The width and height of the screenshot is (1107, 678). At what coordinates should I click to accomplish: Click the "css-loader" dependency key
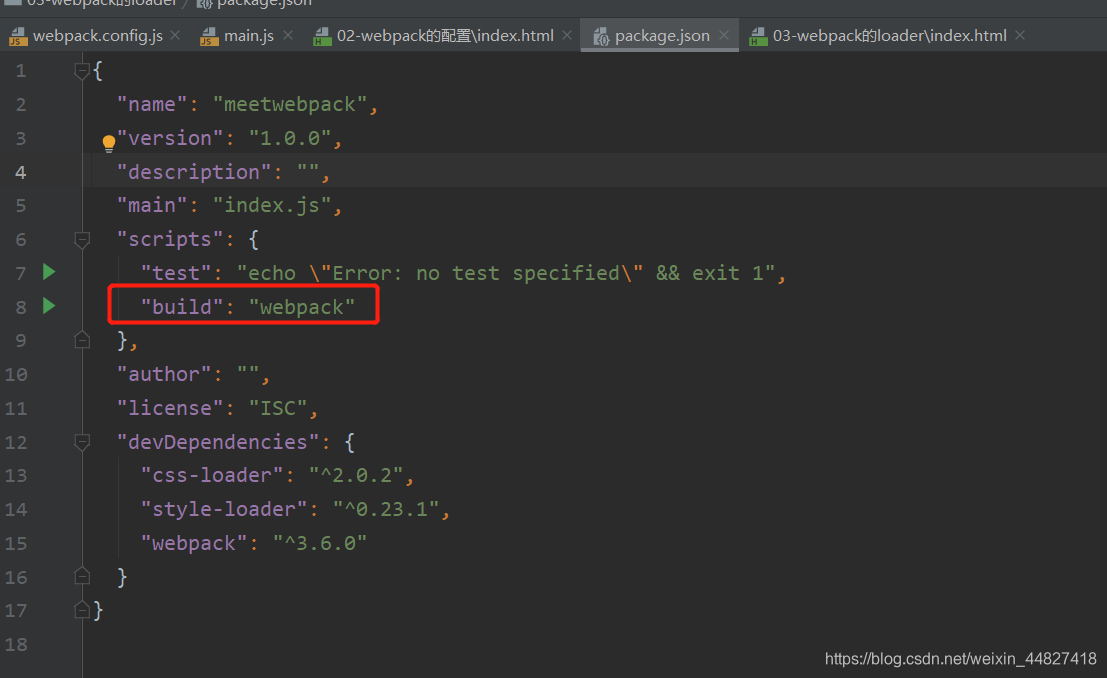[x=211, y=475]
